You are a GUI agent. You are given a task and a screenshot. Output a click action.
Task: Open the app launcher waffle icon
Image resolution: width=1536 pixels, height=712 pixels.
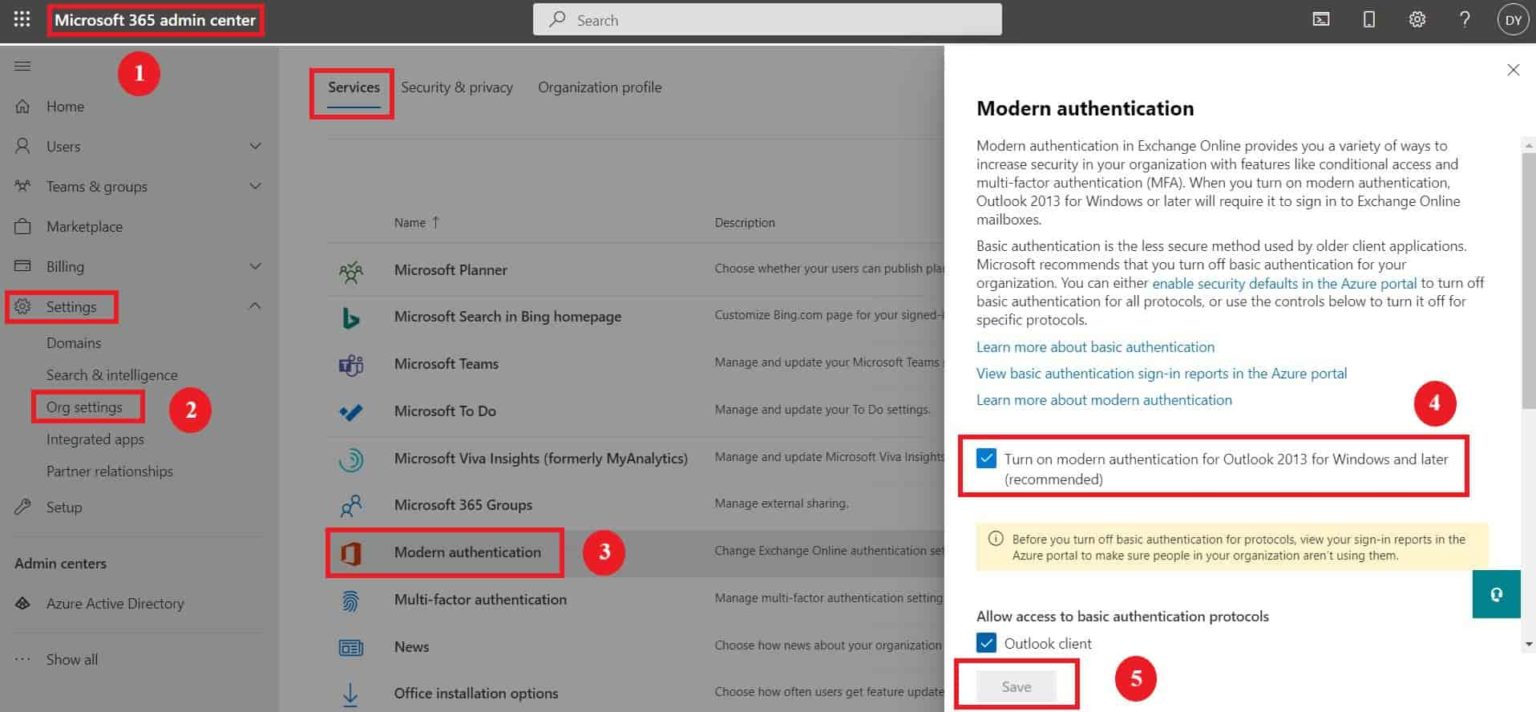tap(21, 19)
